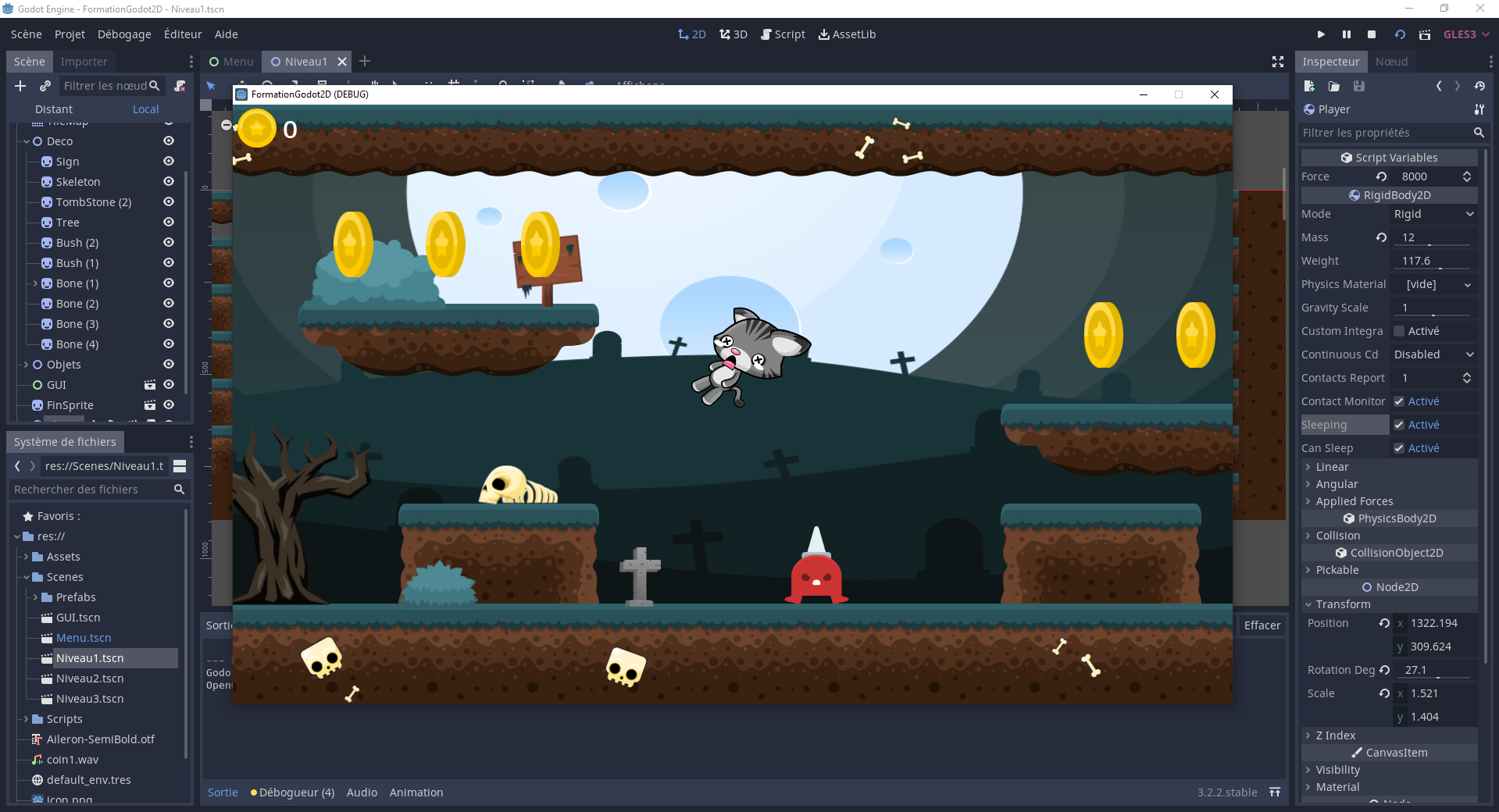Open the FileSystem dock options three-dot menu

click(x=191, y=442)
